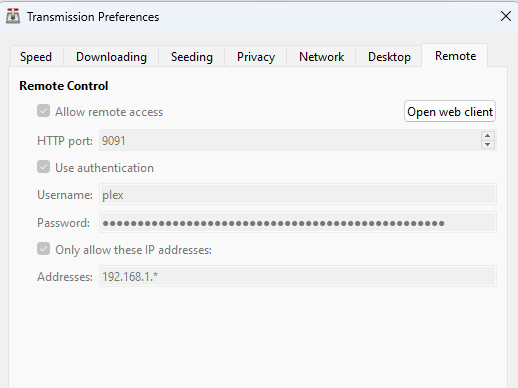The height and width of the screenshot is (388, 518).
Task: Click the Addresses field with 192.168.1.*
Action: tap(298, 276)
